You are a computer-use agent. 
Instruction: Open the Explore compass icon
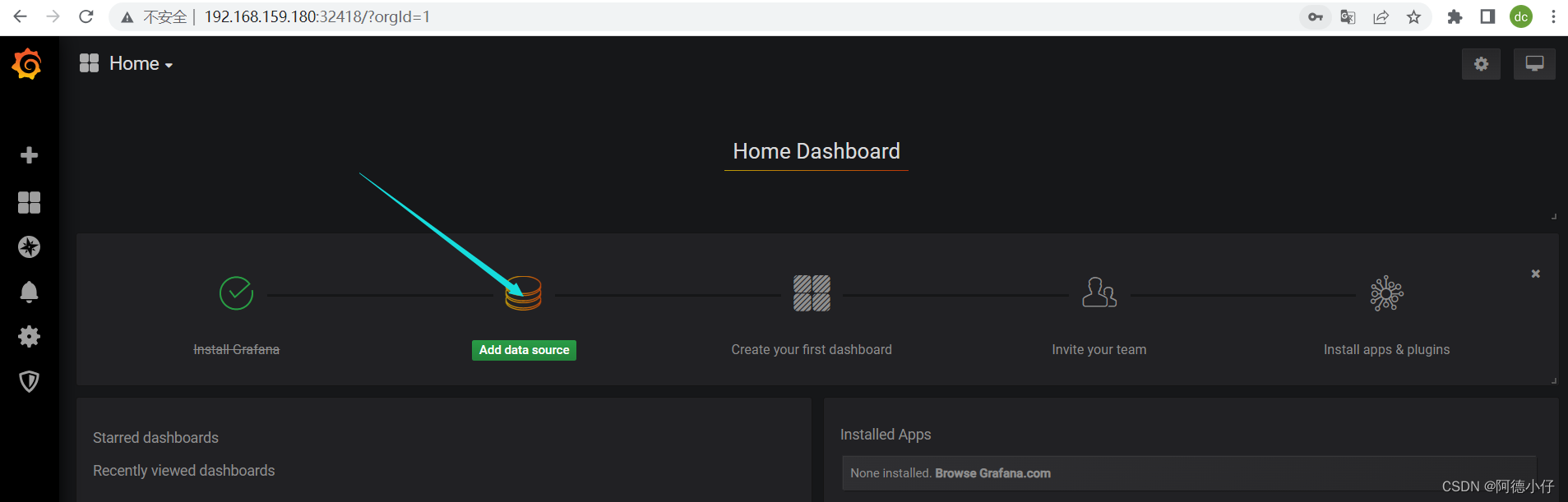29,247
